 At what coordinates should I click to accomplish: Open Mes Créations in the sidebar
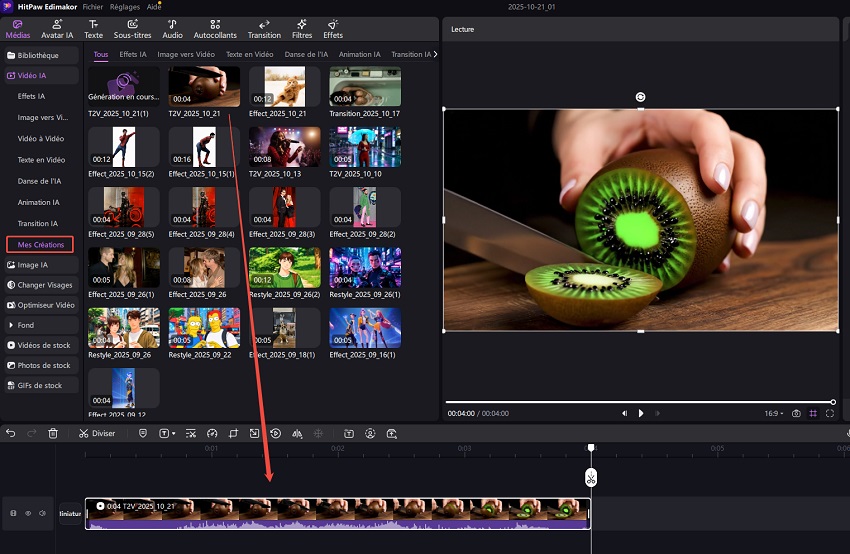(x=41, y=244)
